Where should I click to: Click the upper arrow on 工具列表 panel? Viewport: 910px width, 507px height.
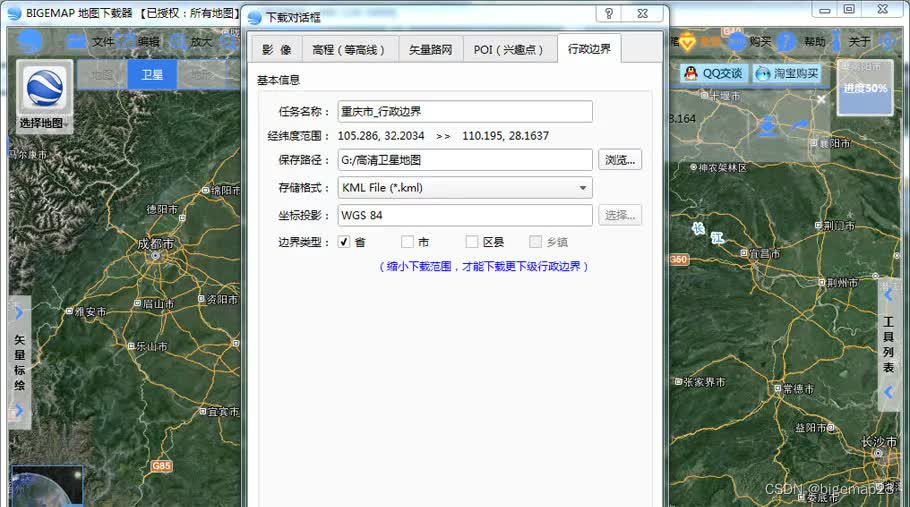tap(888, 295)
